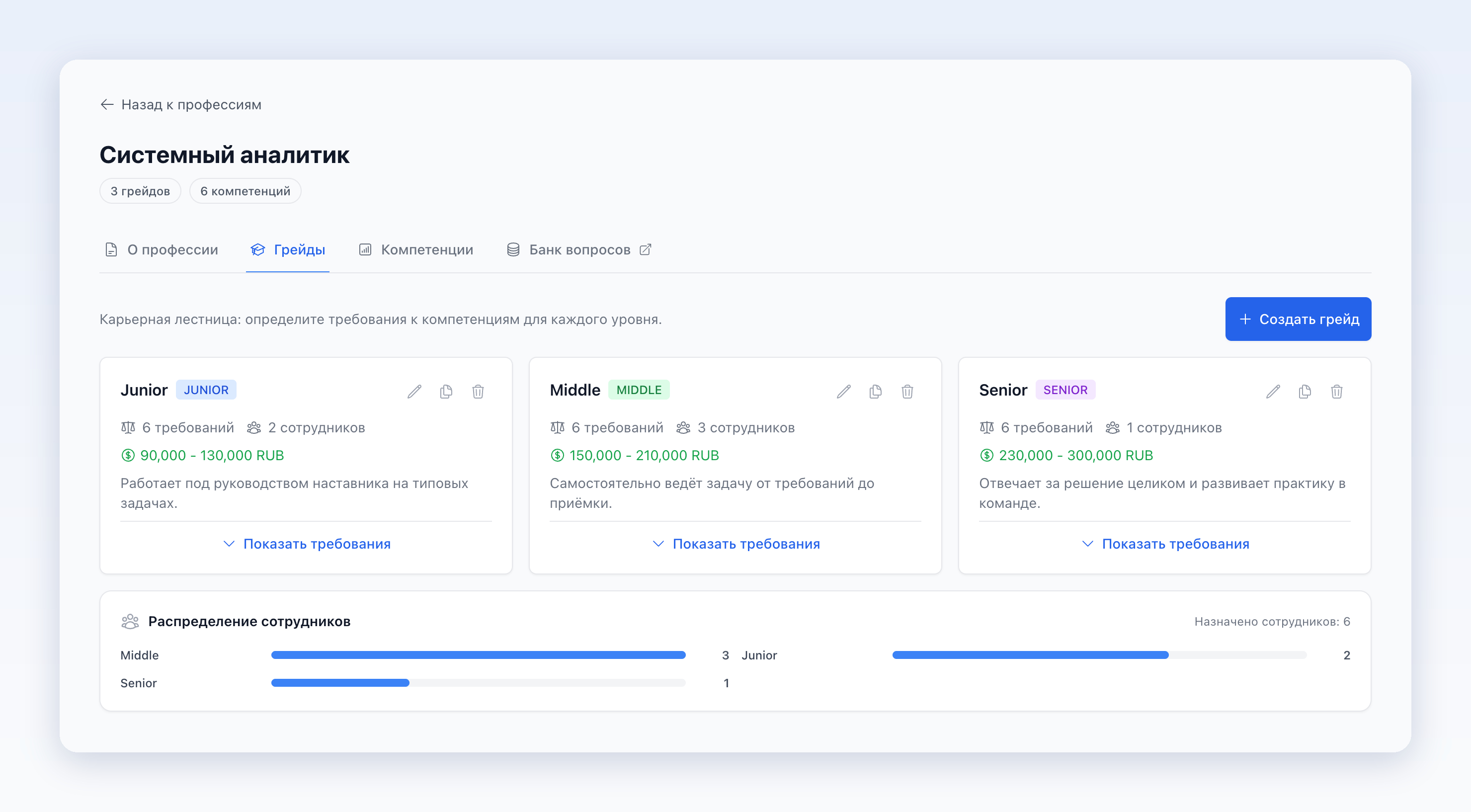
Task: Click the back arrow icon
Action: [107, 104]
